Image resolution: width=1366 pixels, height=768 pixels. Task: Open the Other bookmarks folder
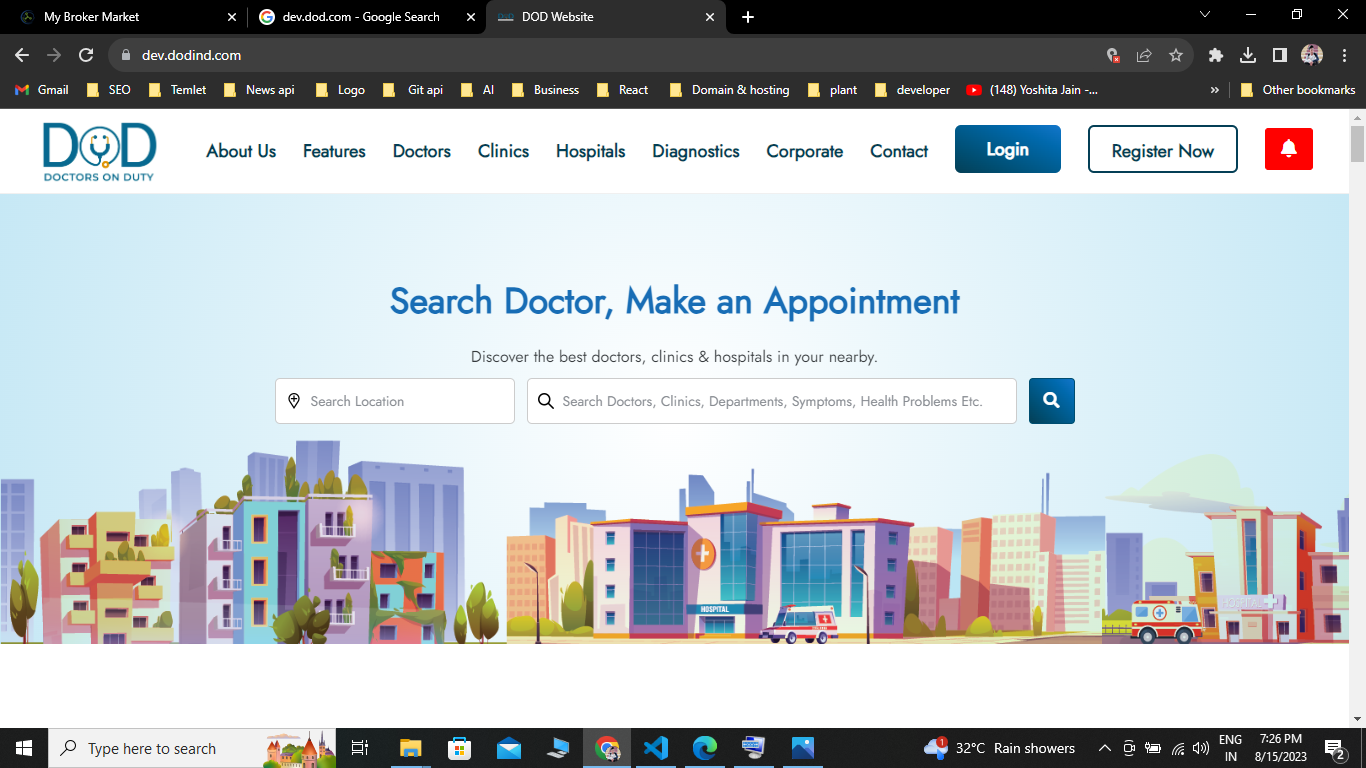[x=1296, y=89]
